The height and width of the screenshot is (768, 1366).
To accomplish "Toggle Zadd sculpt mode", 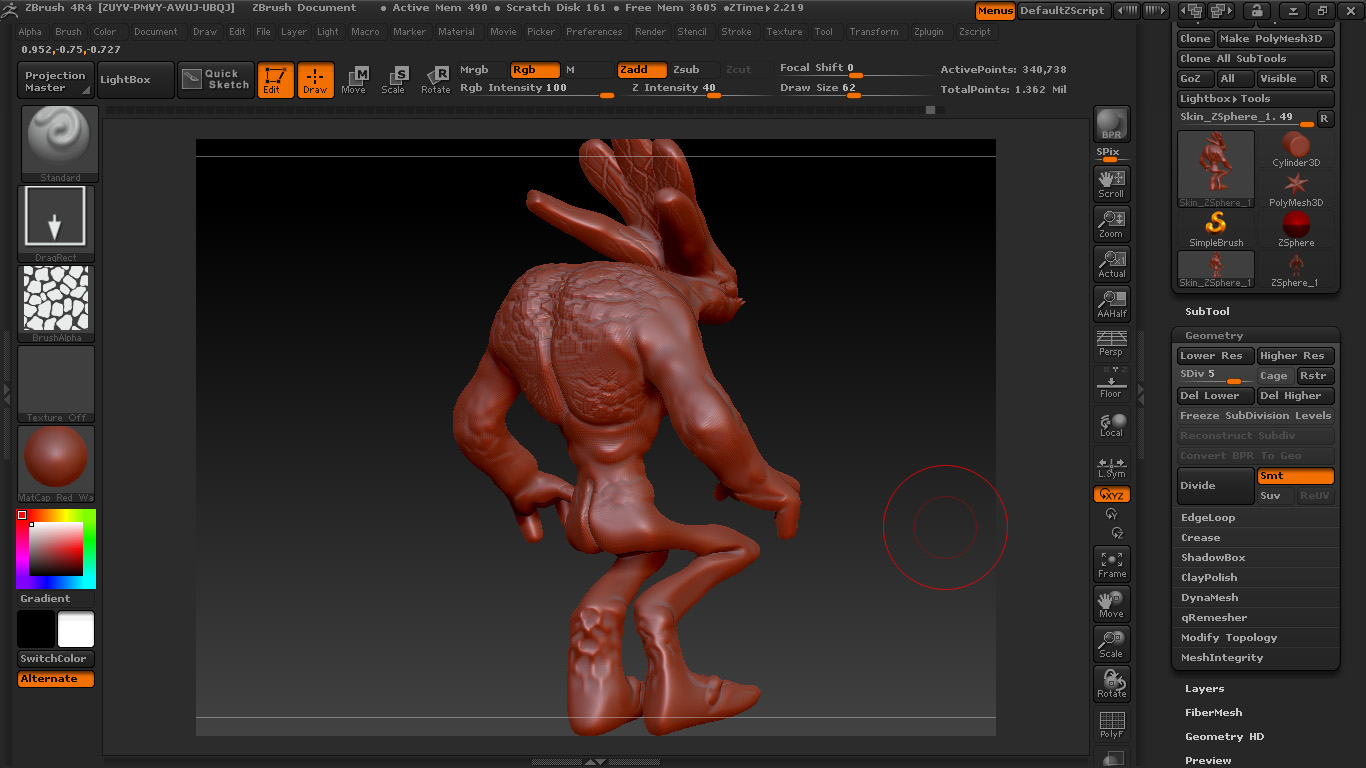I will tap(641, 70).
